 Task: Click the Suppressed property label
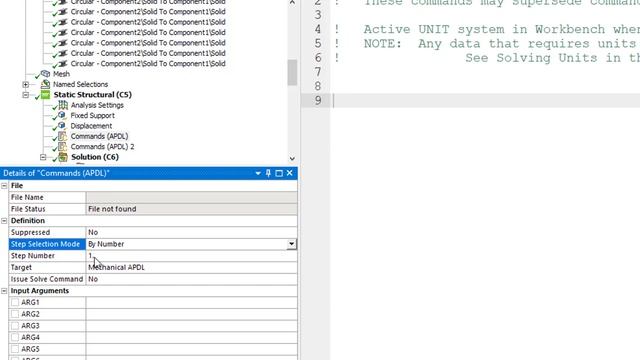coord(30,232)
